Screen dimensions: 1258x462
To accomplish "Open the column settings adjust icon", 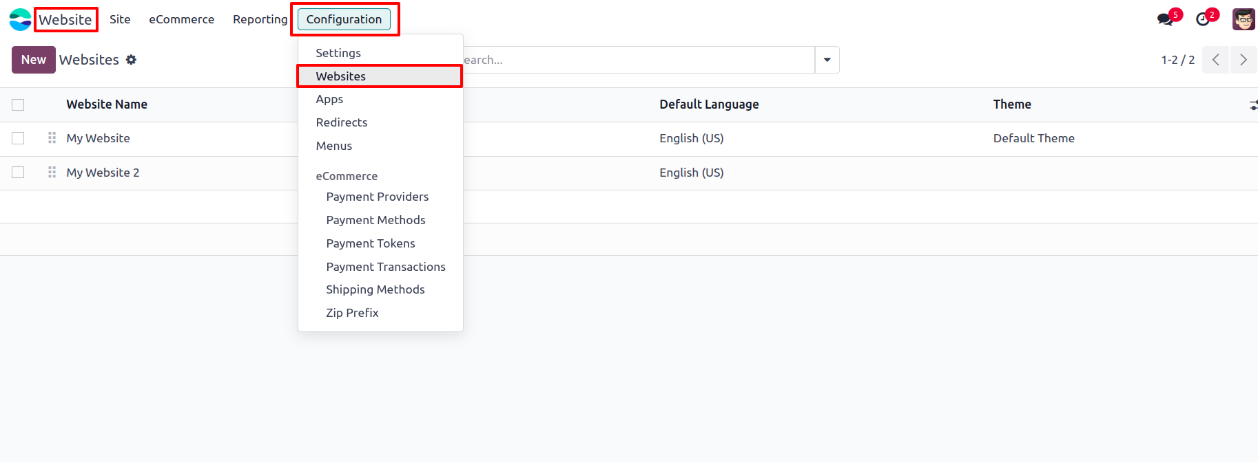I will point(1252,105).
